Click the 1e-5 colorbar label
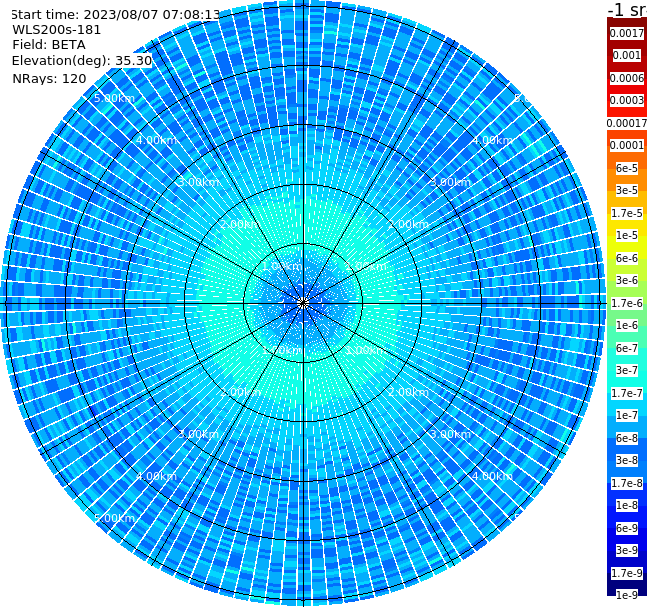Image resolution: width=647 pixels, height=607 pixels. [627, 235]
